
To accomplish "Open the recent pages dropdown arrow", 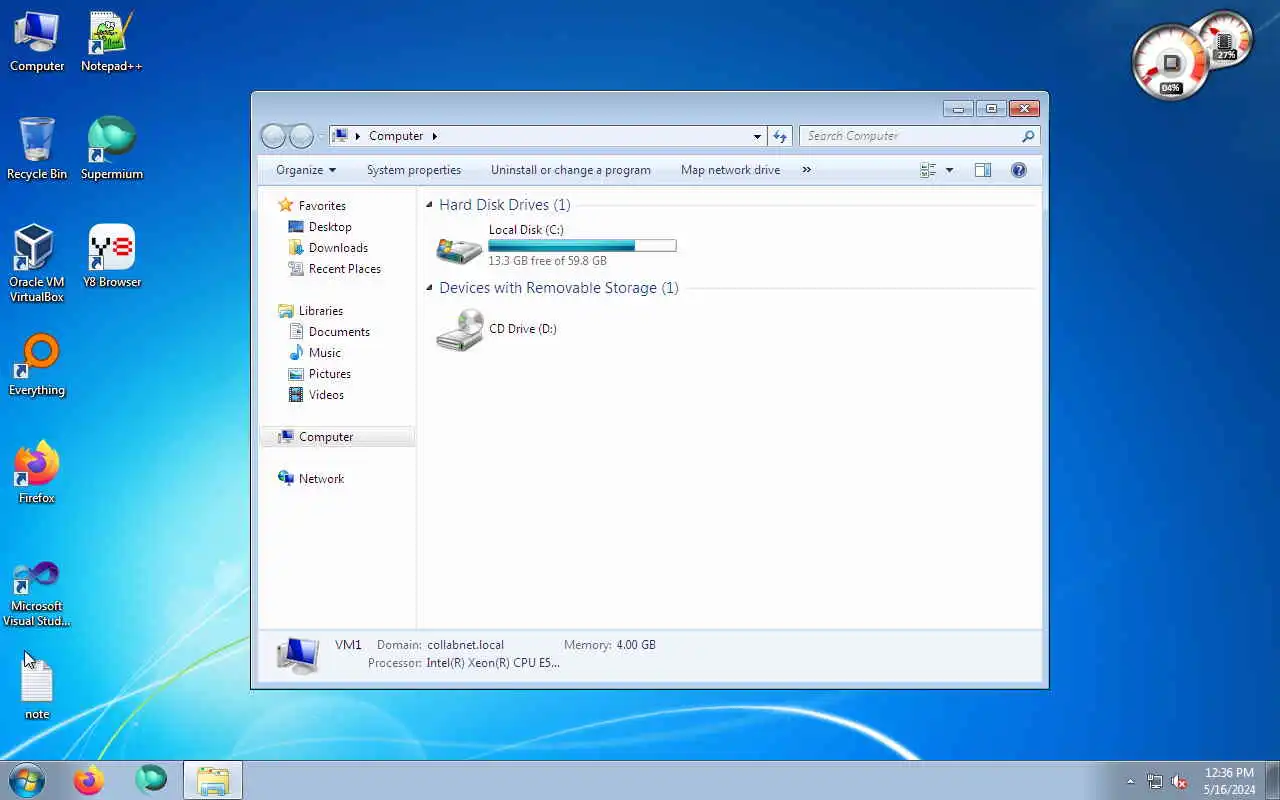I will click(321, 136).
